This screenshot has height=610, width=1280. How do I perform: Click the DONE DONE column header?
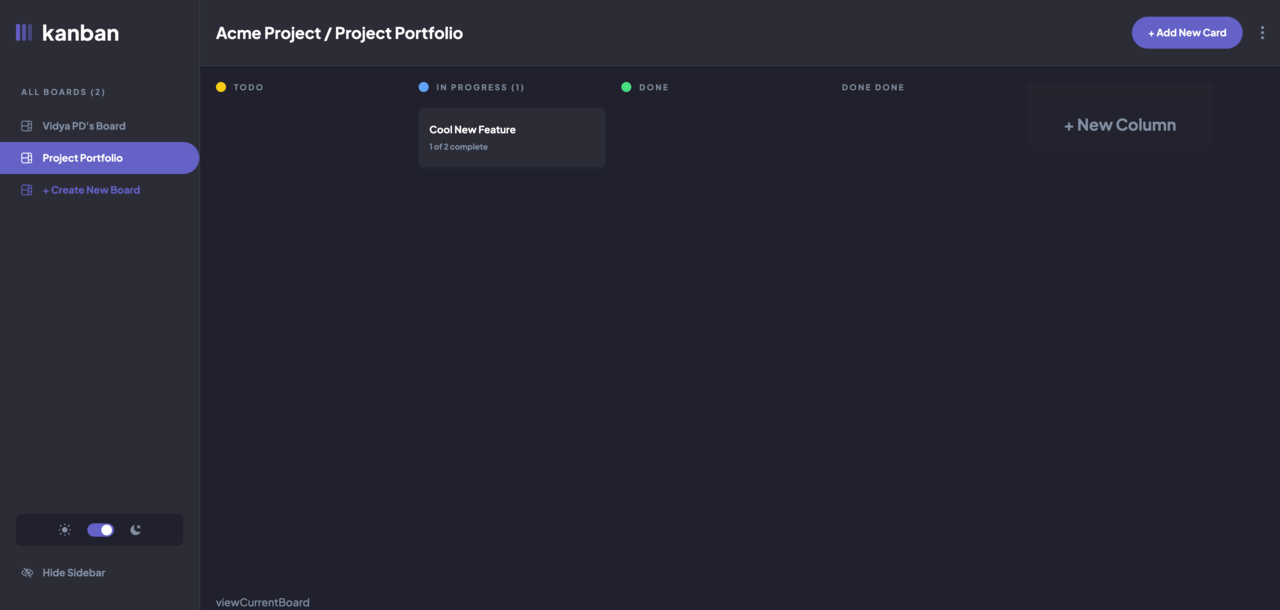click(x=873, y=87)
